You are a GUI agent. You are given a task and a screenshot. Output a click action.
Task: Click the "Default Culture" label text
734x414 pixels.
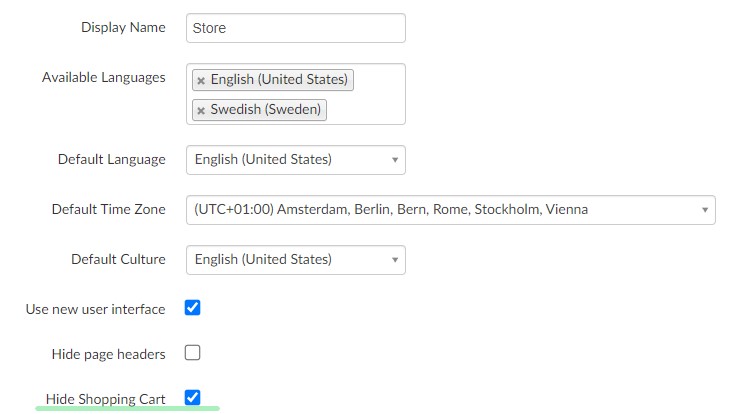coord(118,259)
